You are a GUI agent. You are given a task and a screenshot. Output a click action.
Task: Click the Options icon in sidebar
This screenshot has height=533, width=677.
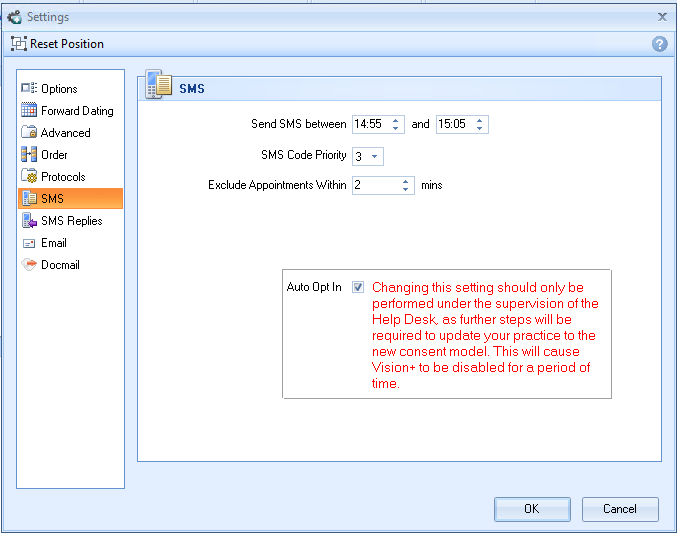pyautogui.click(x=29, y=88)
